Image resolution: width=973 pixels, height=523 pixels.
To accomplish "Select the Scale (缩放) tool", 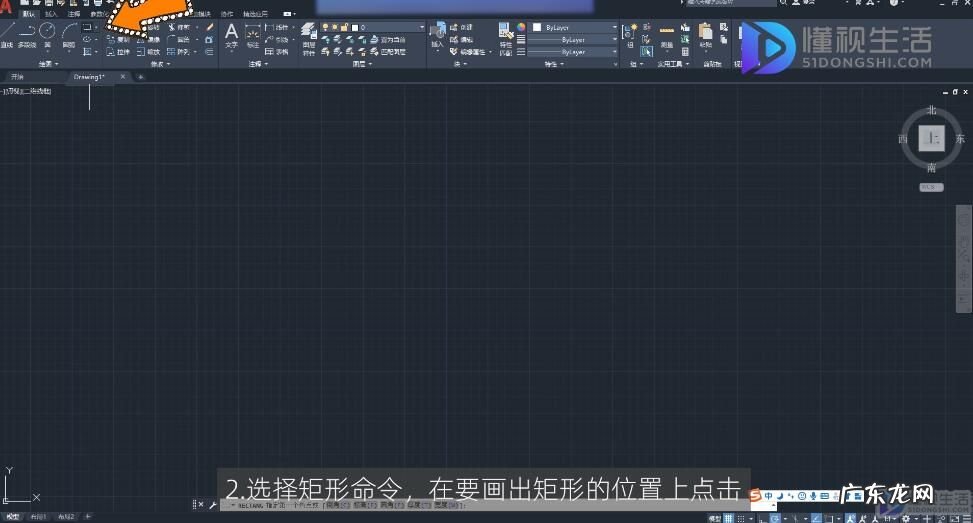I will pos(149,51).
